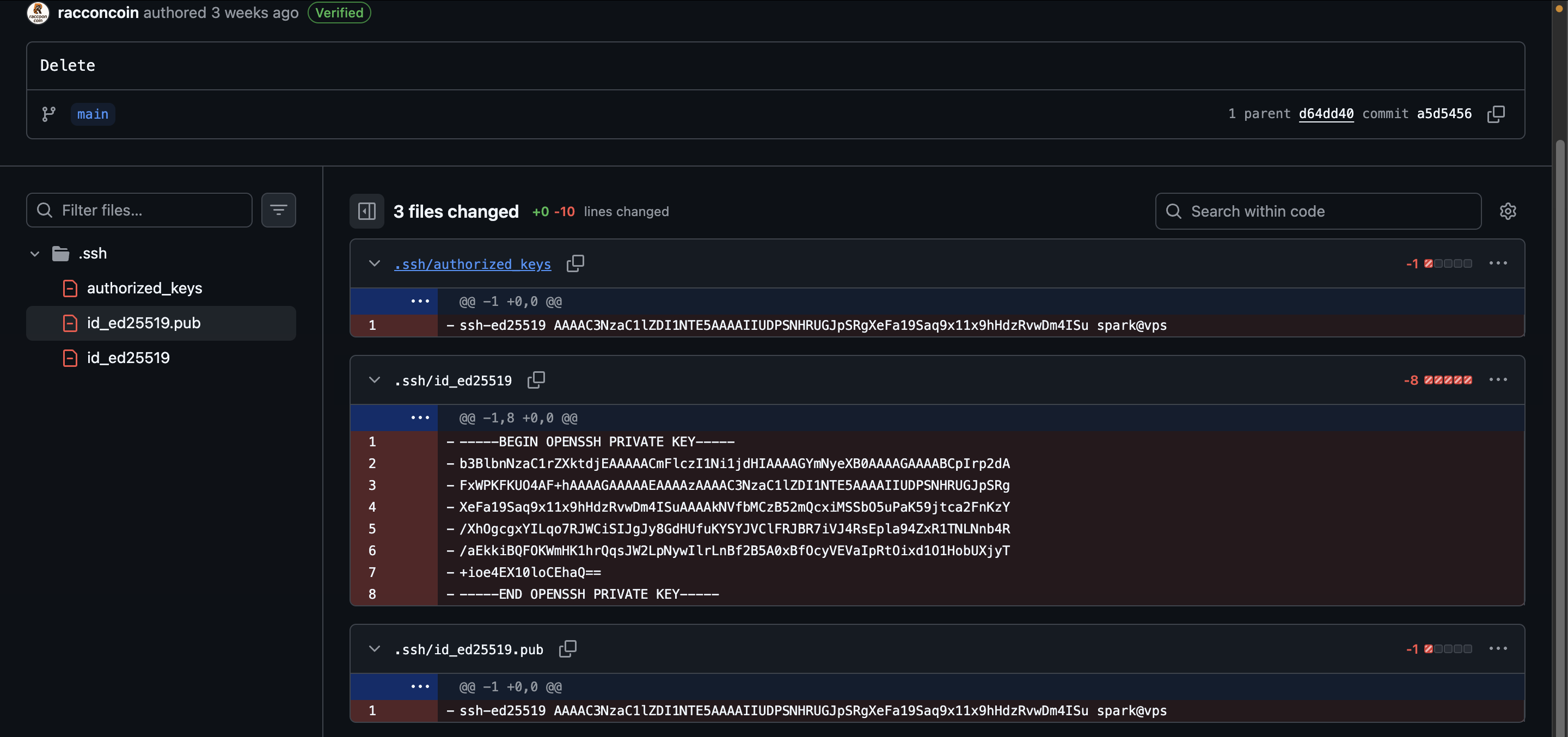Open parent commit d64dd40

(x=1326, y=114)
